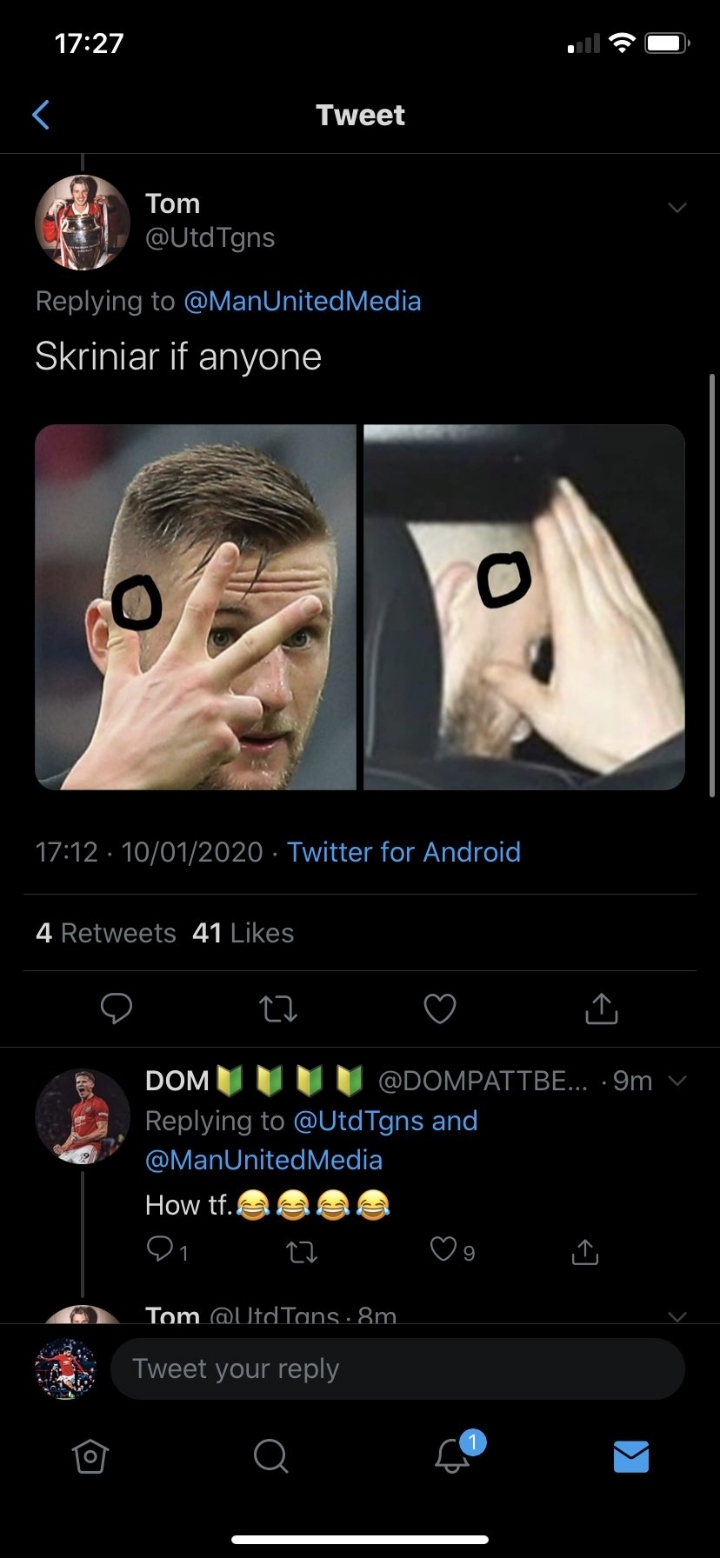Expand options chevron on DOM's reply
Screen dimensions: 720x1558
(x=677, y=1081)
